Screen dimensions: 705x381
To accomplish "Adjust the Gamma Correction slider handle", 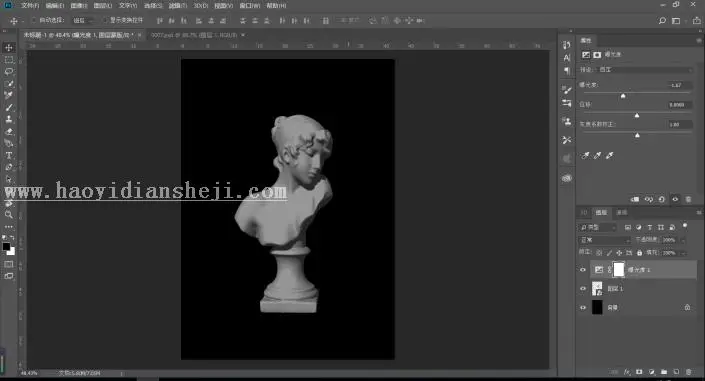I will point(637,135).
